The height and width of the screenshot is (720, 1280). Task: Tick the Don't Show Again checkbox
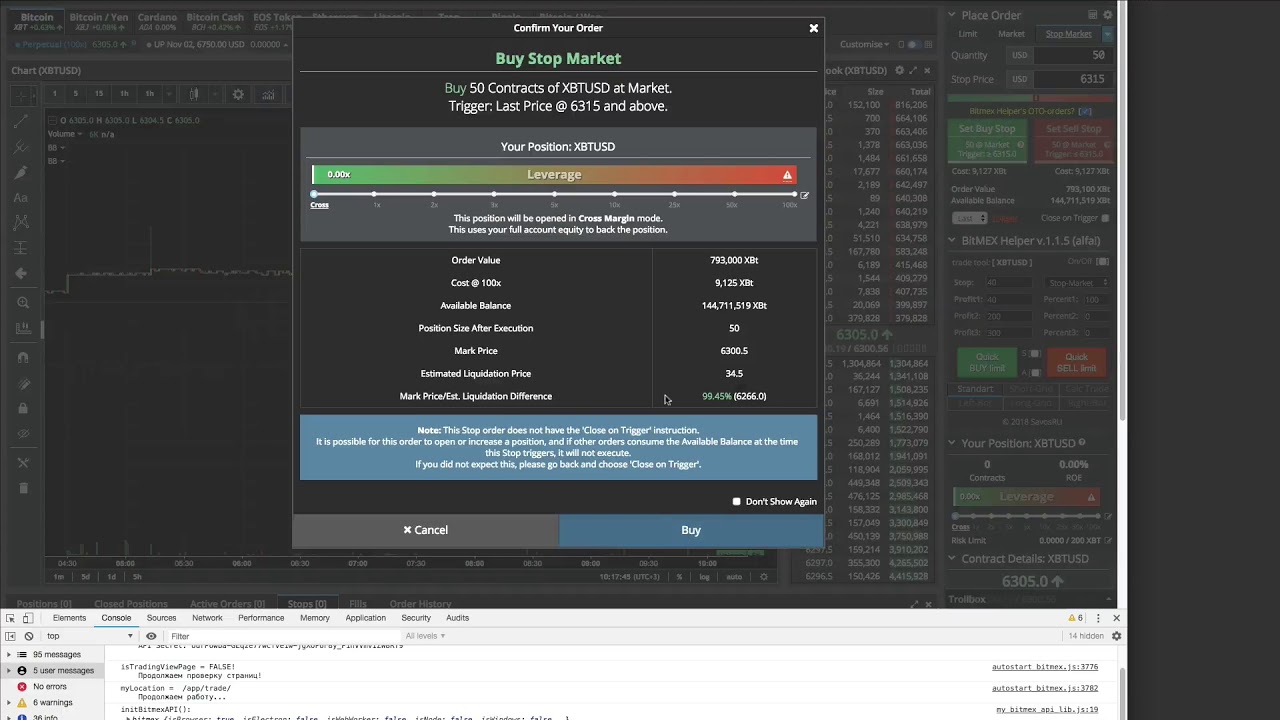(x=737, y=502)
